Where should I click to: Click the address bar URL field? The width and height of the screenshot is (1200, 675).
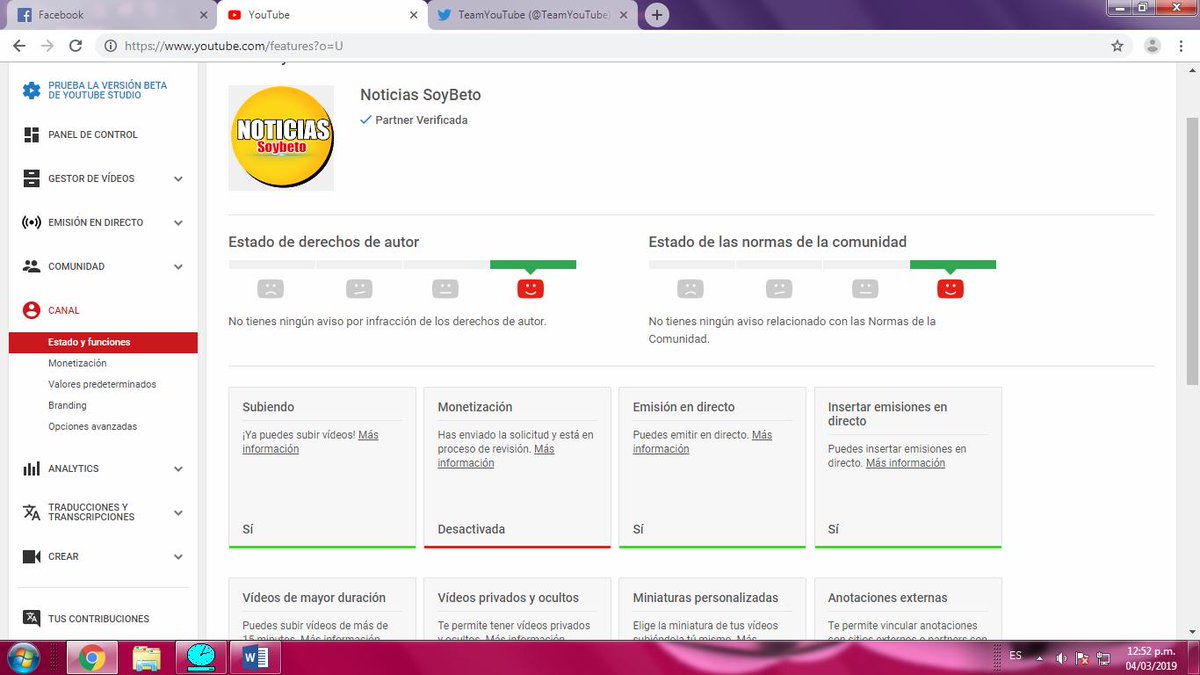coord(600,46)
